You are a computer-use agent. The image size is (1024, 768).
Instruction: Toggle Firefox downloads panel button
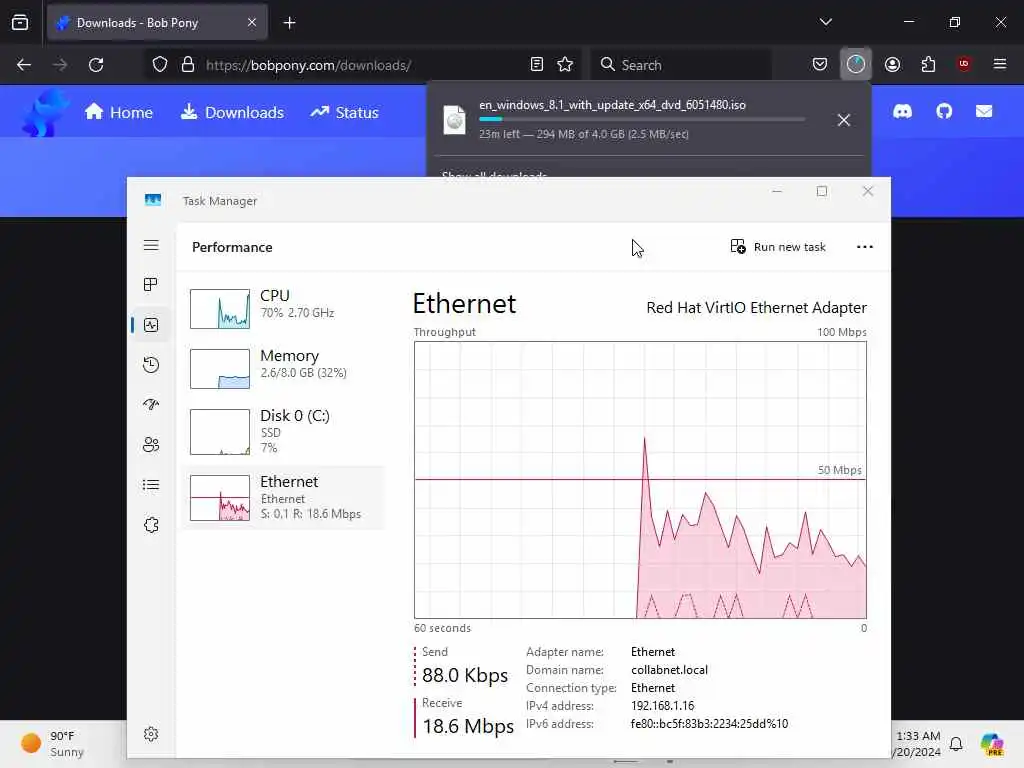point(856,65)
